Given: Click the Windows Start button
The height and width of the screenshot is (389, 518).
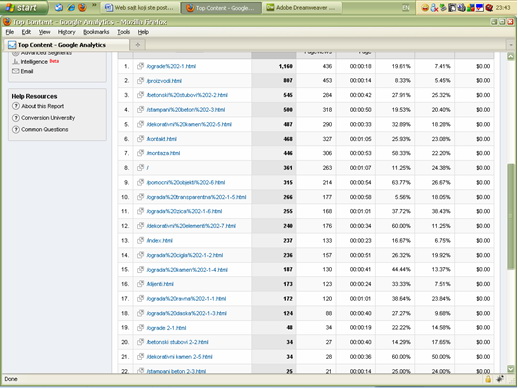Looking at the screenshot, I should [x=23, y=8].
